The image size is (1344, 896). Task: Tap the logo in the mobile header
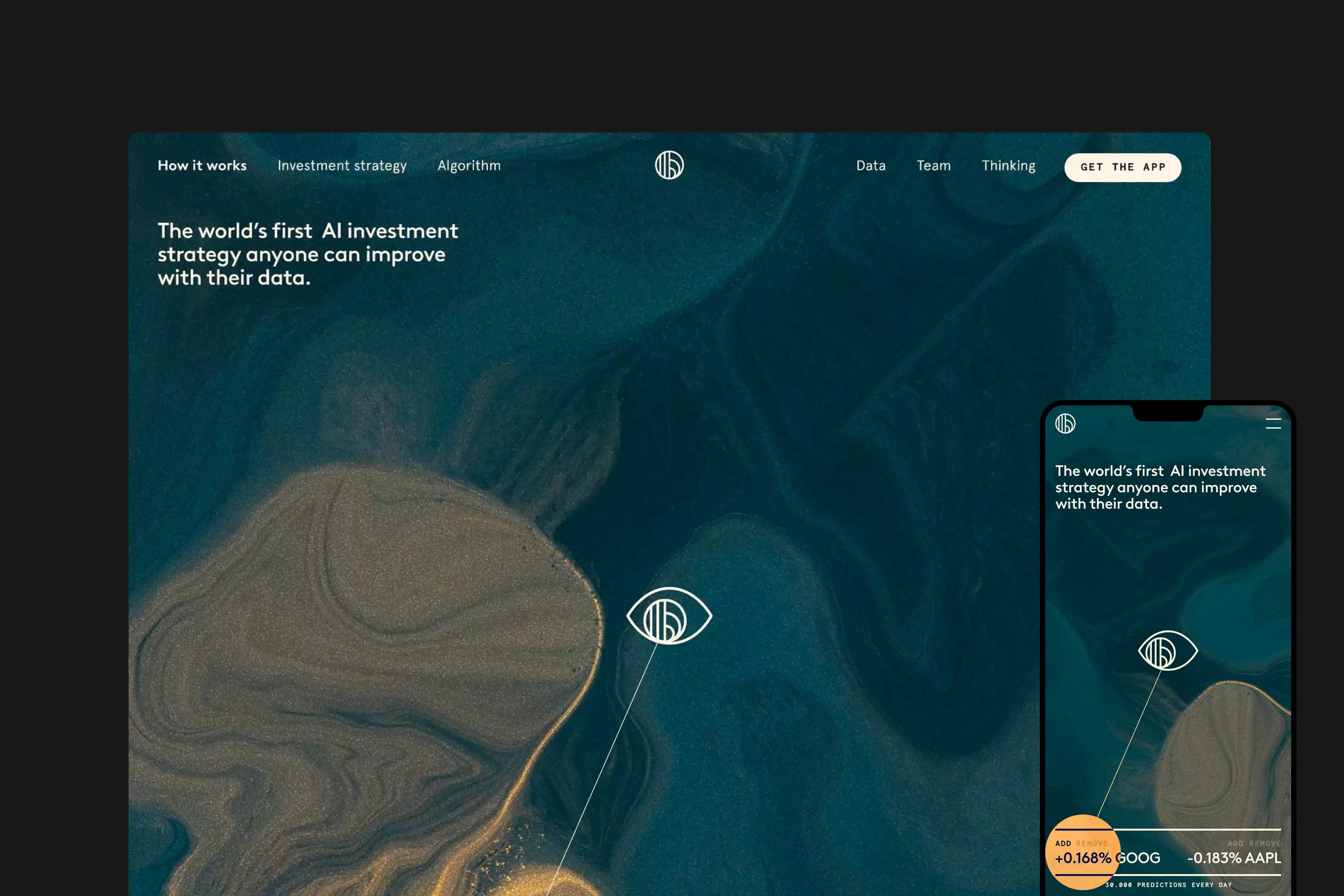click(x=1065, y=423)
